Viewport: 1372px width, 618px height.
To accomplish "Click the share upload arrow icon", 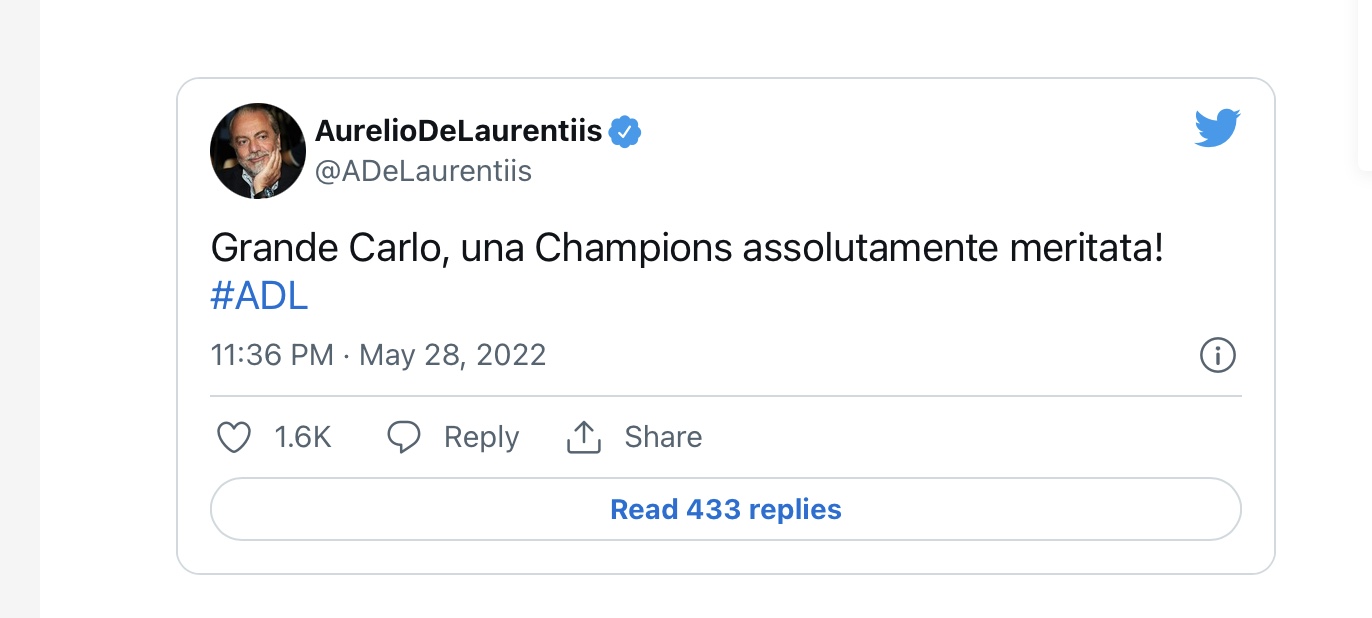I will click(583, 437).
